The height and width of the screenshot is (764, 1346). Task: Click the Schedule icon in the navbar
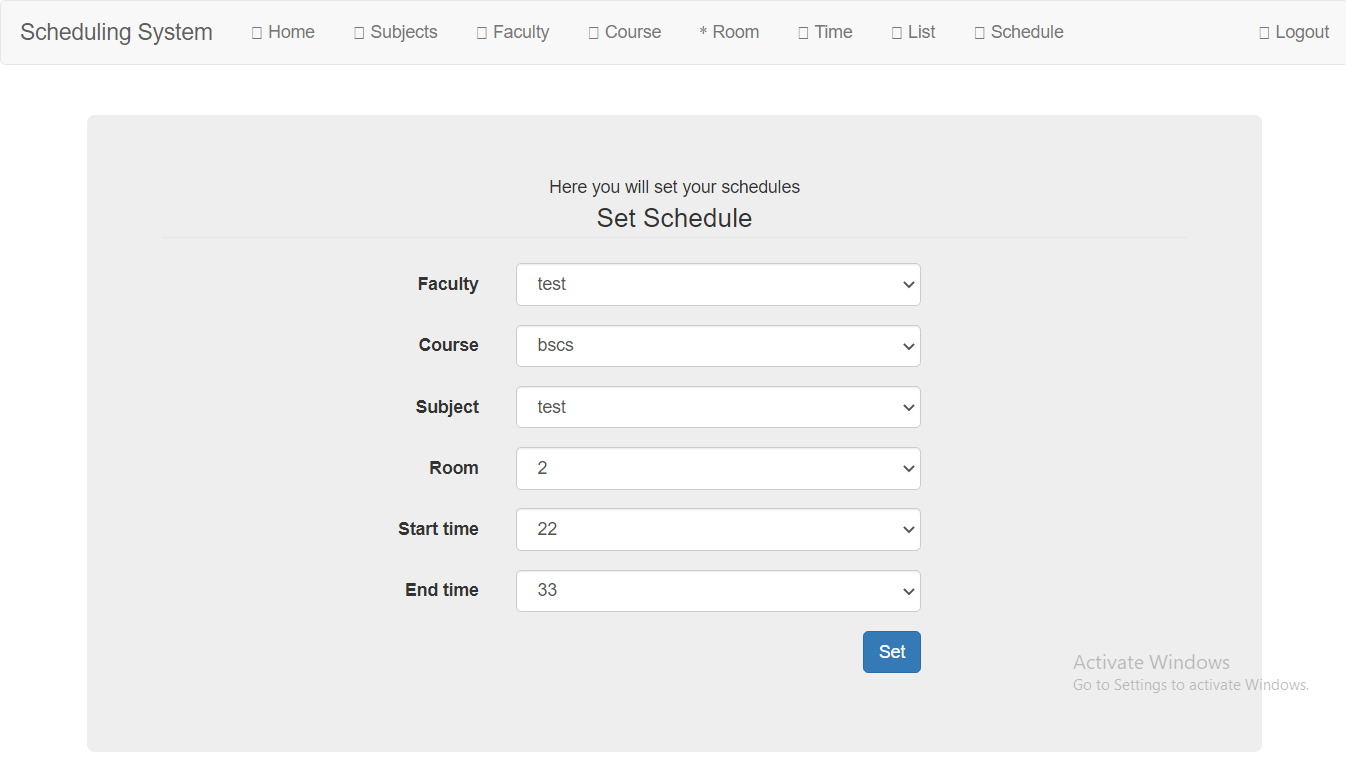[979, 31]
